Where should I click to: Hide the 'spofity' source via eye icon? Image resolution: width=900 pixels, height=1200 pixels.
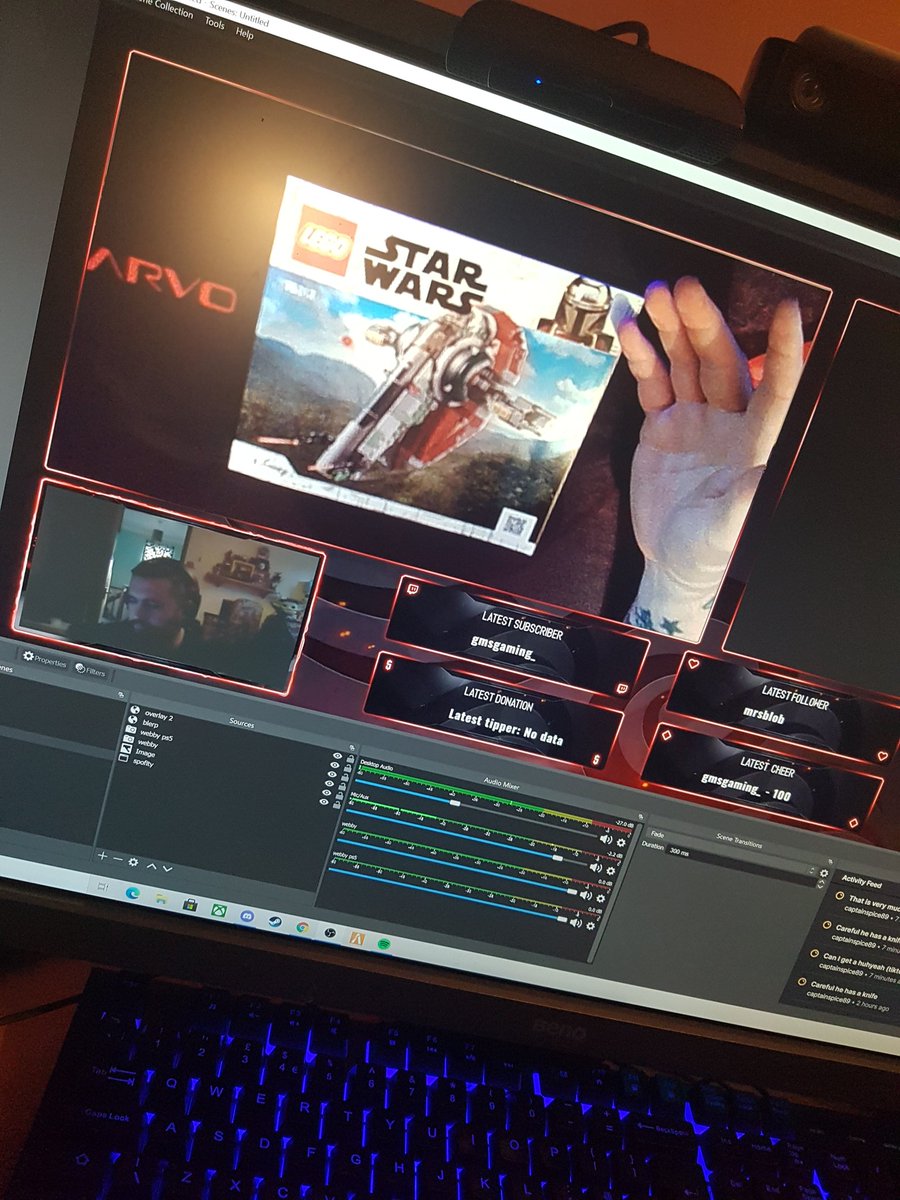pos(324,801)
